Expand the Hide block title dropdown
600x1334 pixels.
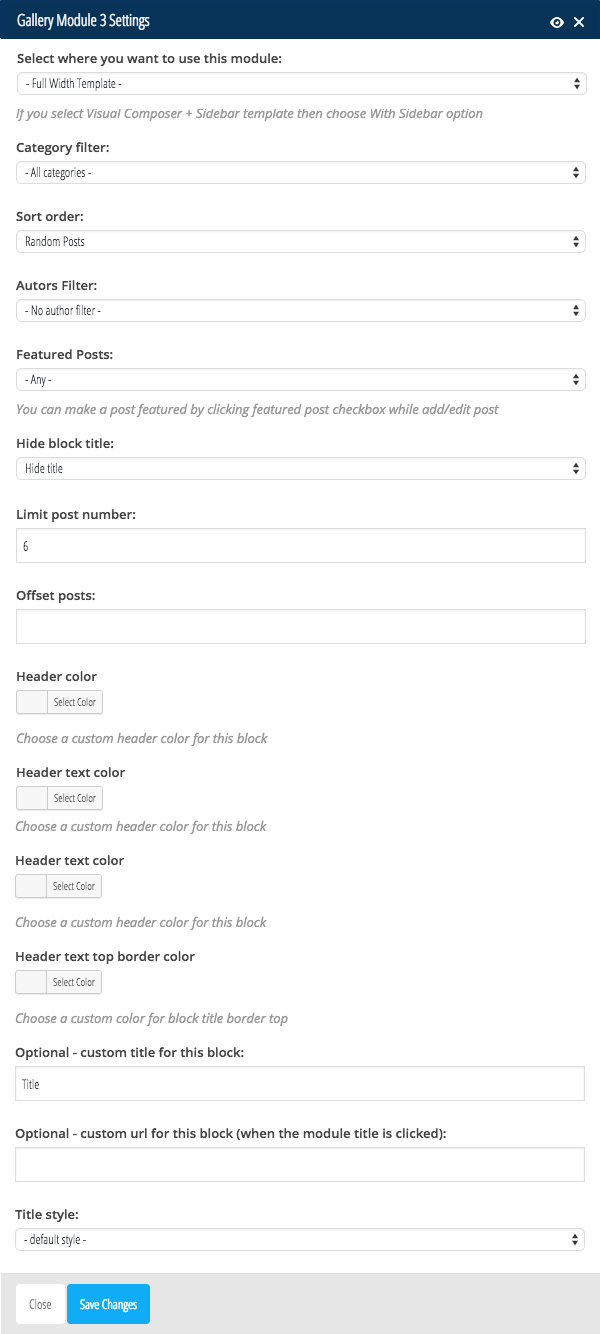coord(300,468)
